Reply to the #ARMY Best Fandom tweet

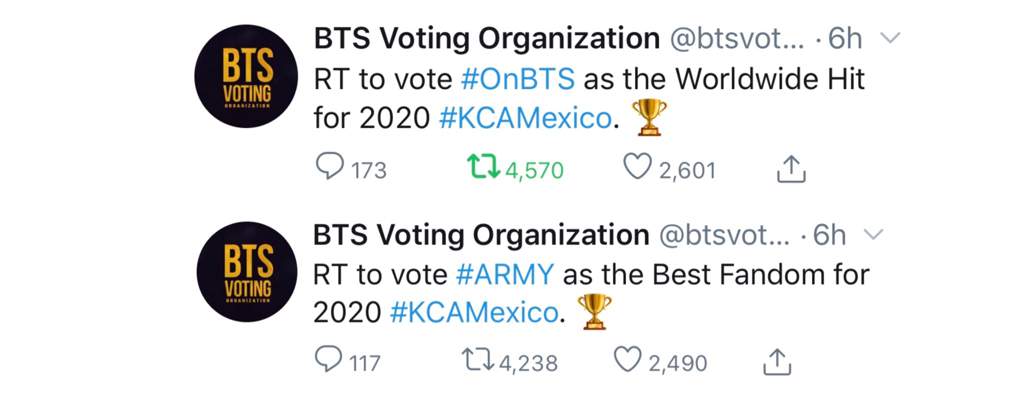pyautogui.click(x=347, y=361)
